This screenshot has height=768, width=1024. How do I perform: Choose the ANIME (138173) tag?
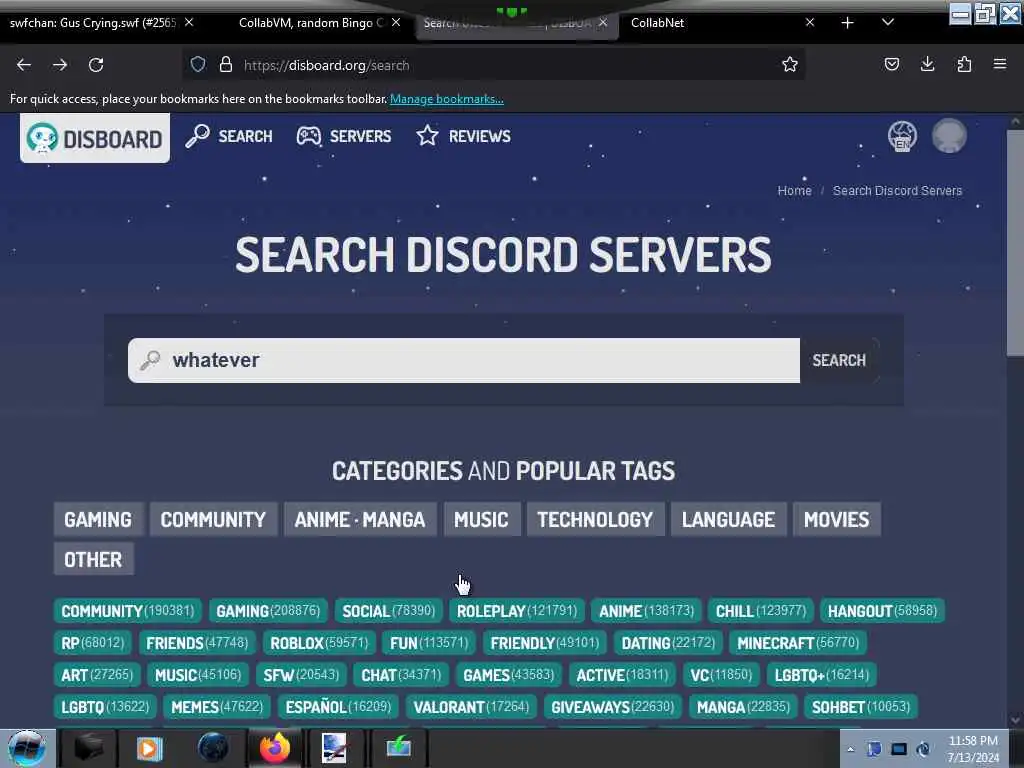pos(647,611)
